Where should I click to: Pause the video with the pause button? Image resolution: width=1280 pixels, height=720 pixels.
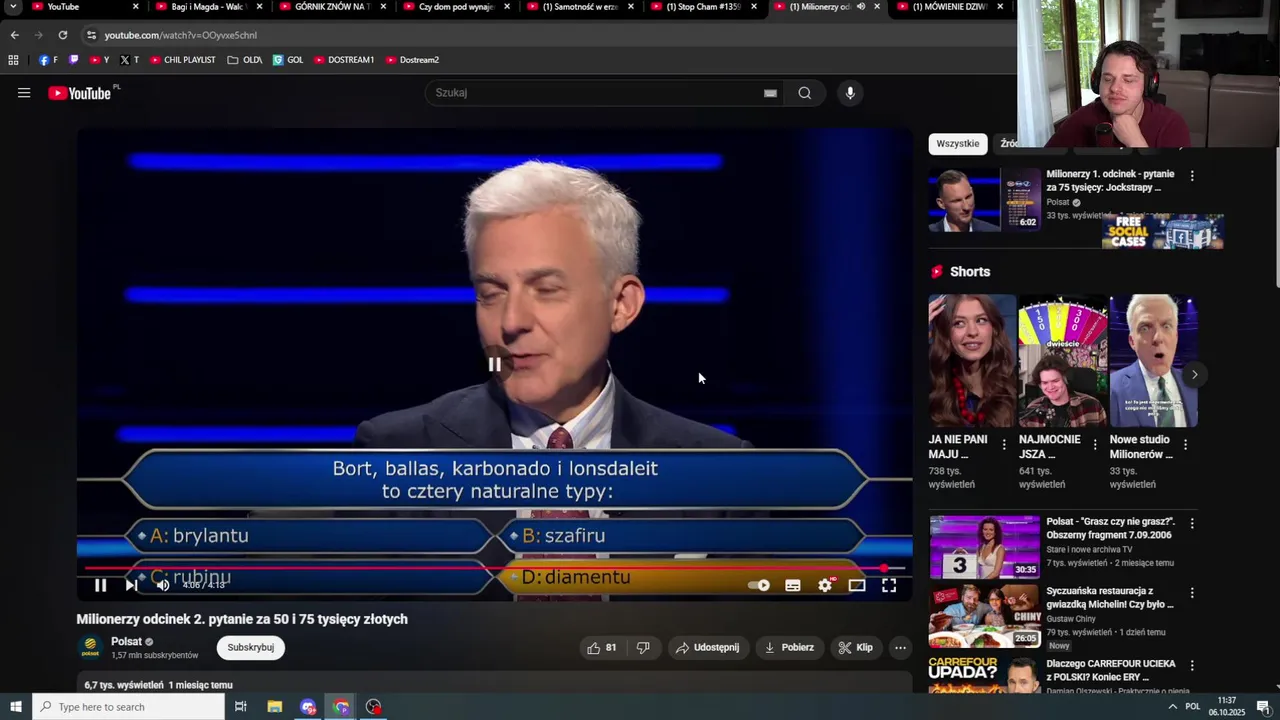coord(100,585)
